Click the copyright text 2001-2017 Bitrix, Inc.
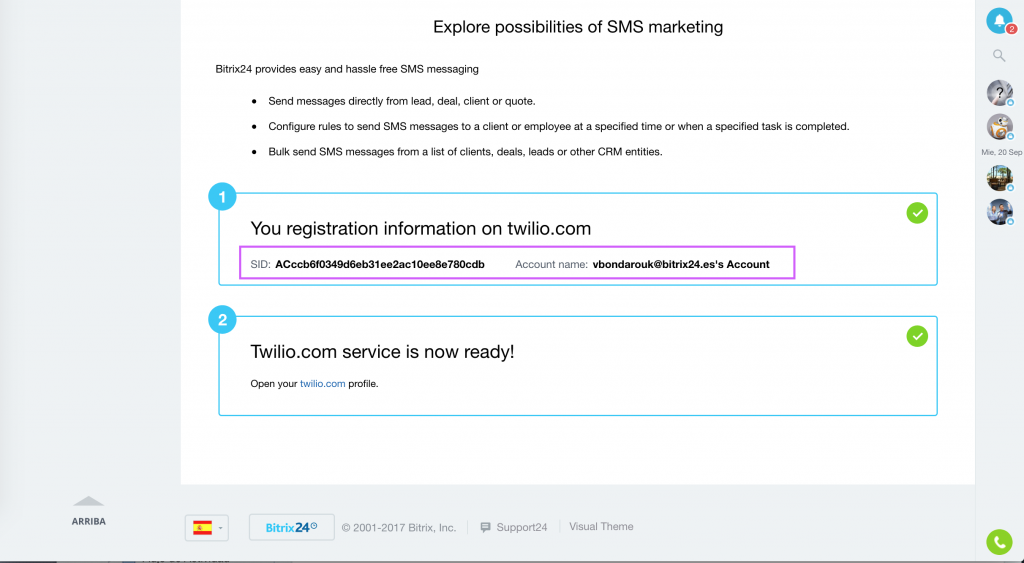 (x=398, y=528)
